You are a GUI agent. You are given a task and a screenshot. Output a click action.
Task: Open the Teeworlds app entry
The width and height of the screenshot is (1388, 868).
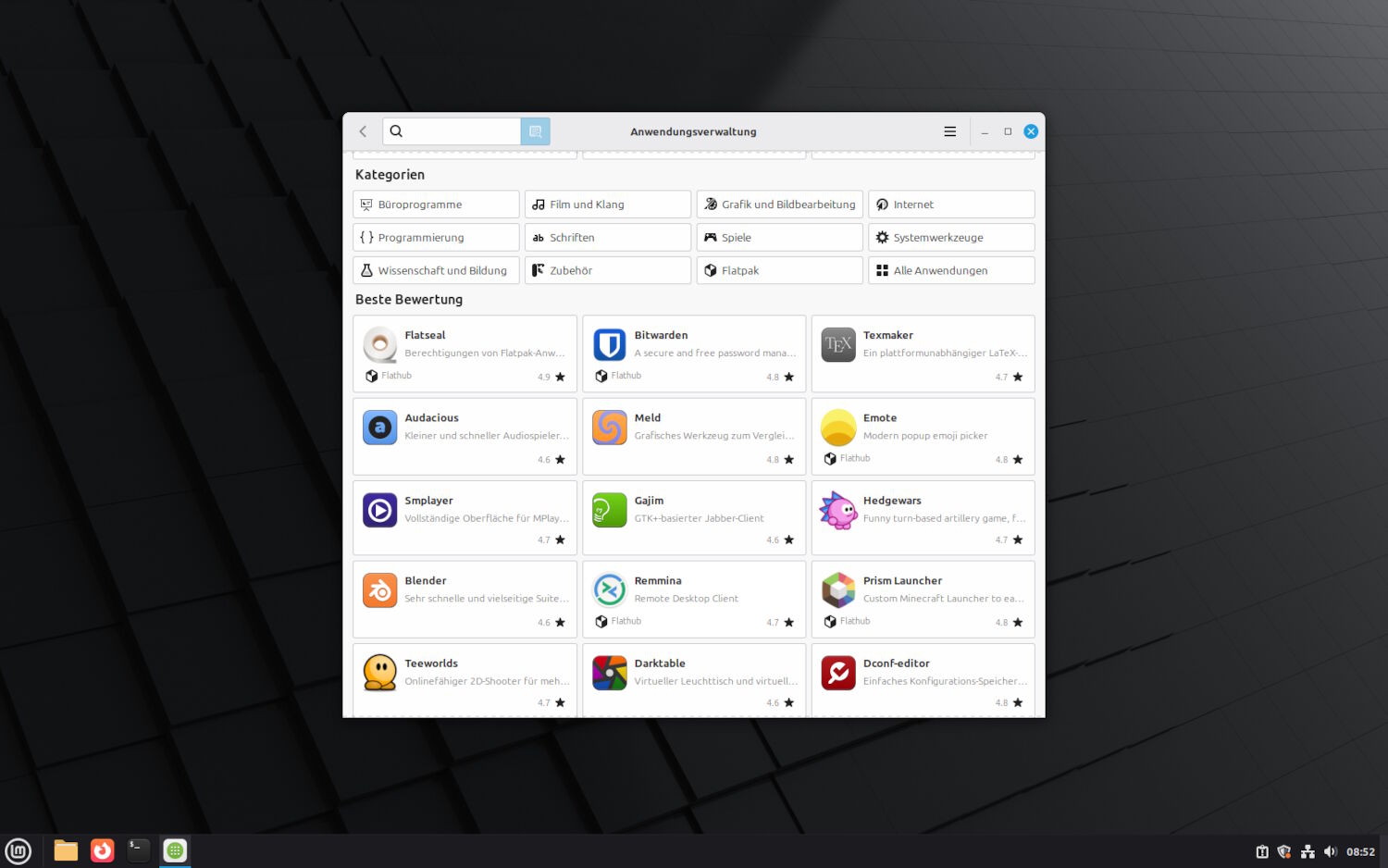point(465,680)
